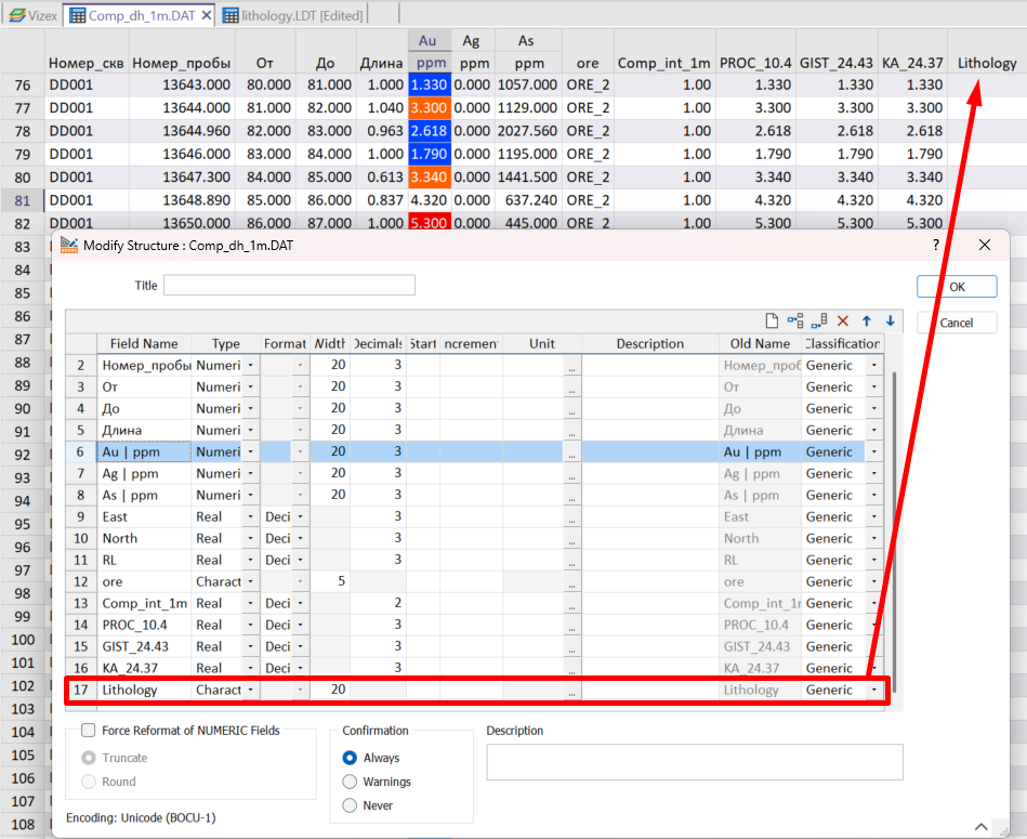This screenshot has width=1027, height=839.
Task: Select the Warnings confirmation option
Action: click(x=349, y=782)
